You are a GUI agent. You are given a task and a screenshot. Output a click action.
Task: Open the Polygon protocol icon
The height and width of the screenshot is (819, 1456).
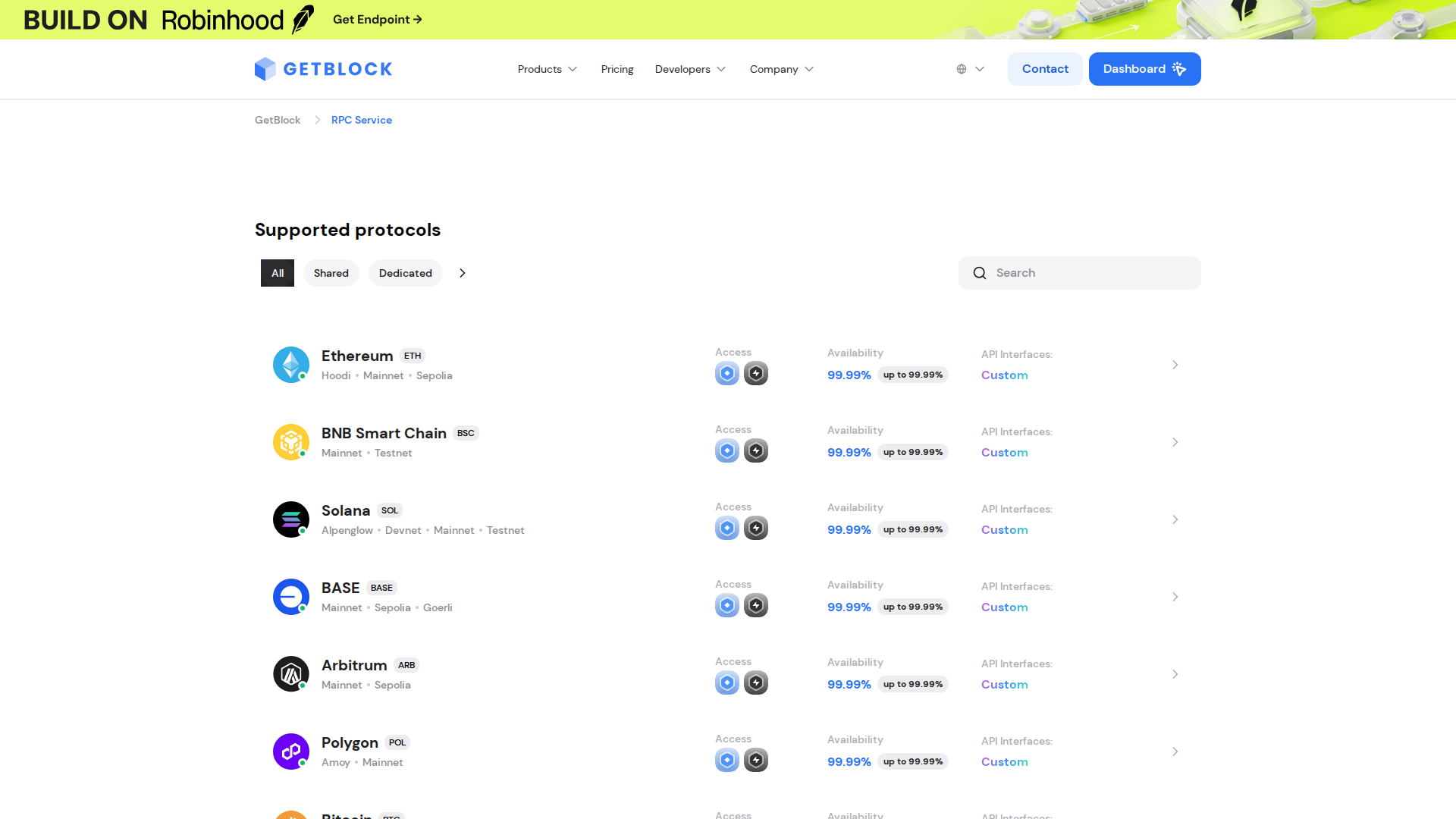tap(291, 752)
